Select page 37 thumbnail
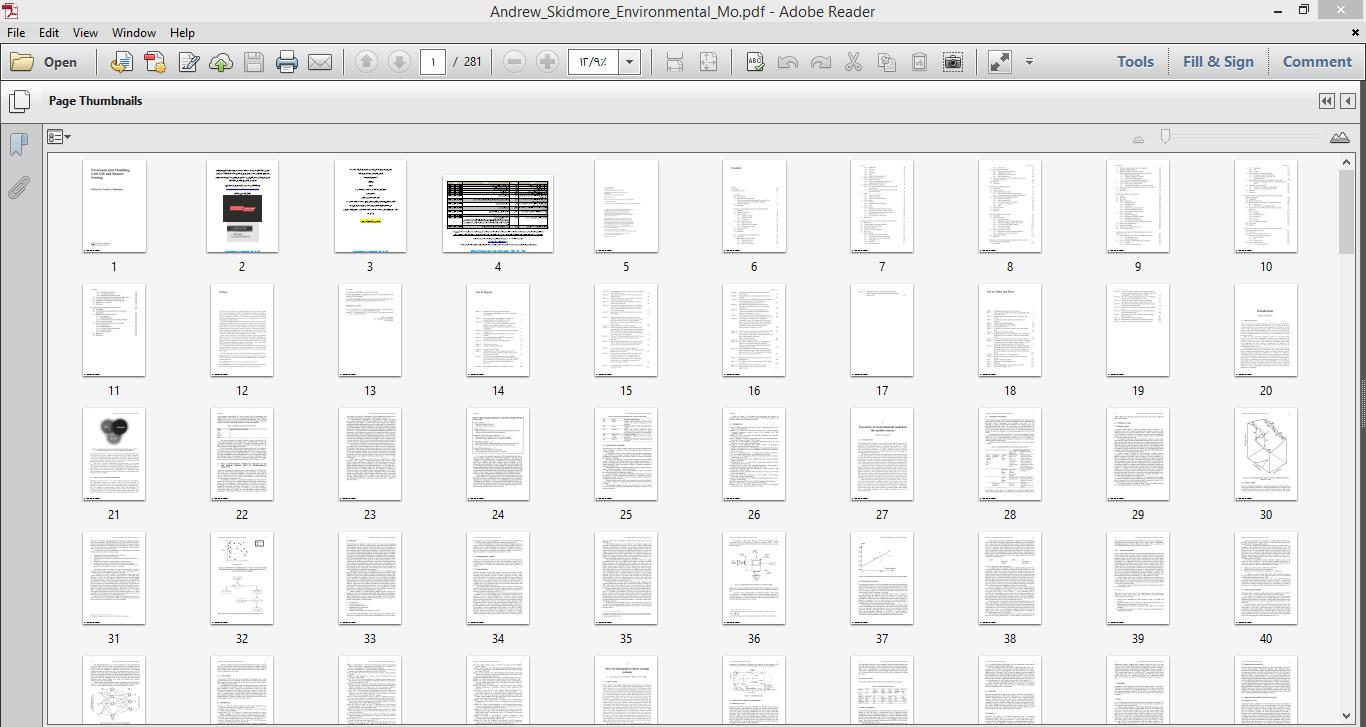Screen dimensions: 1366x727 click(882, 578)
